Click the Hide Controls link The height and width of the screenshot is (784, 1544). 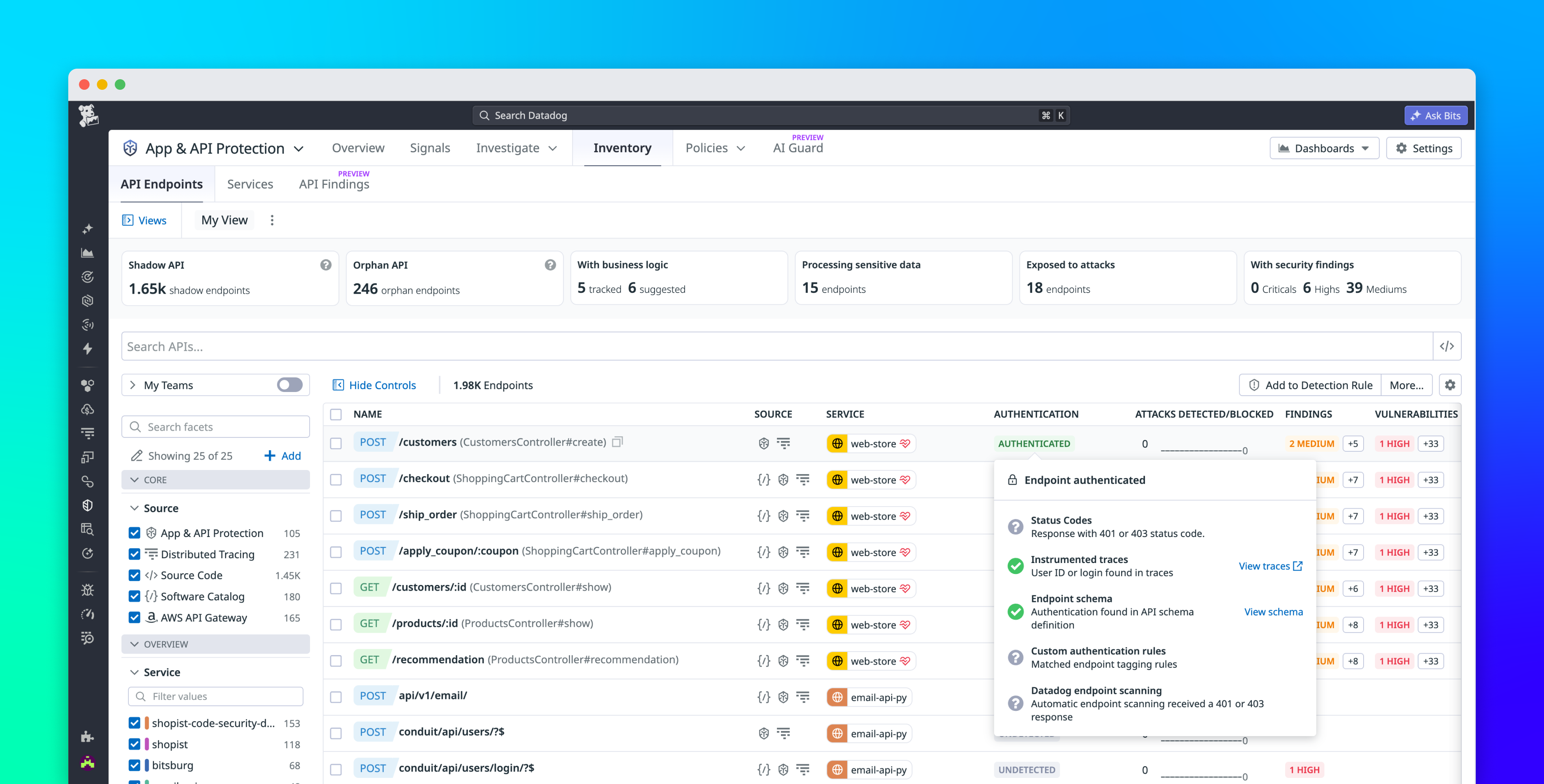(x=374, y=385)
